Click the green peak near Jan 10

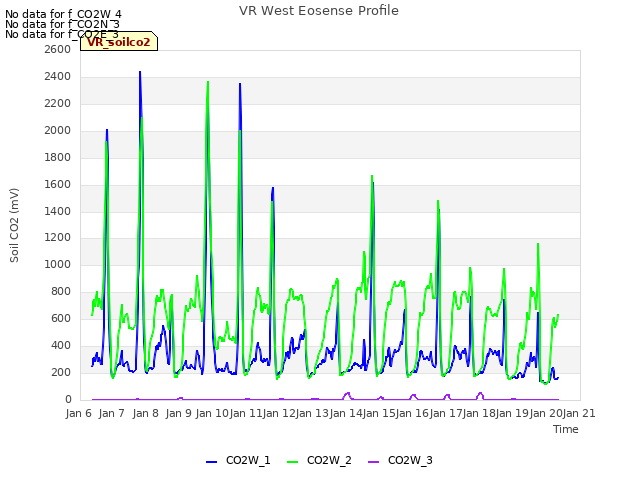208,82
